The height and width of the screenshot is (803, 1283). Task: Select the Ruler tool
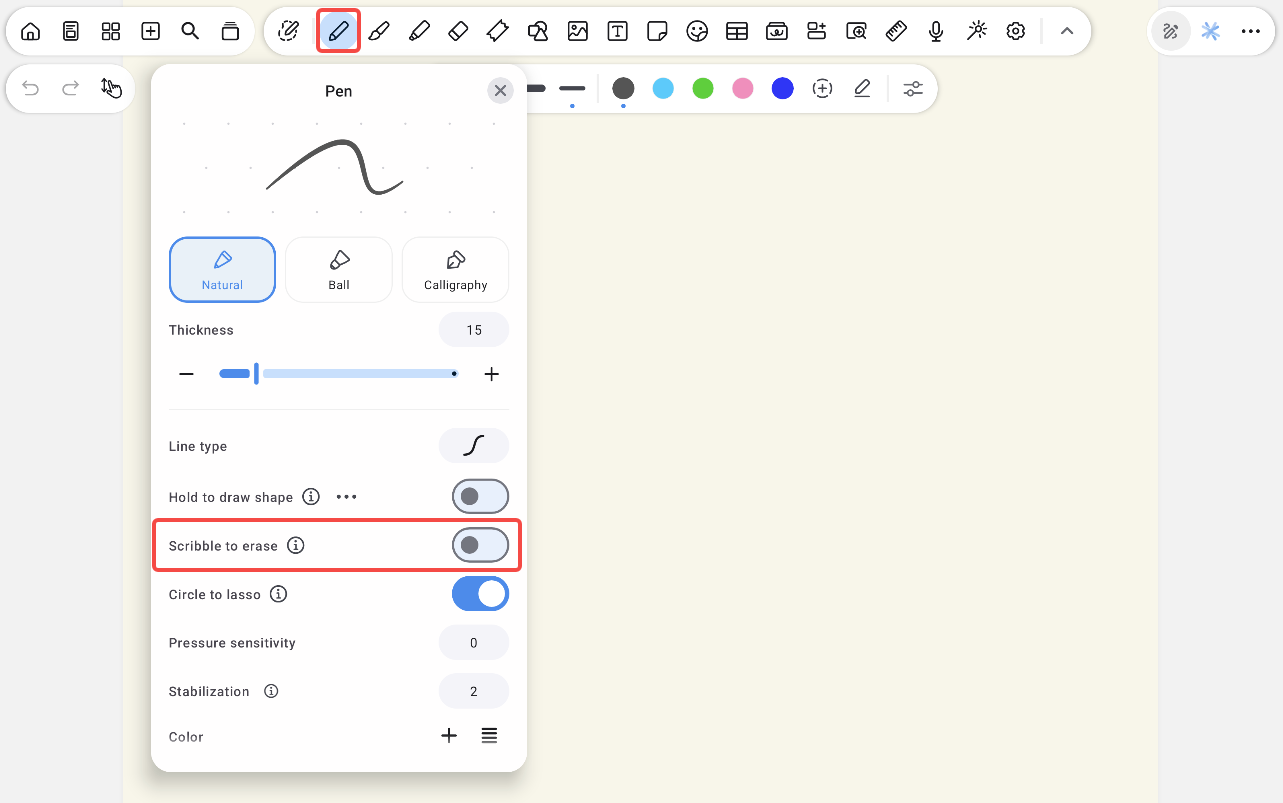pyautogui.click(x=896, y=31)
